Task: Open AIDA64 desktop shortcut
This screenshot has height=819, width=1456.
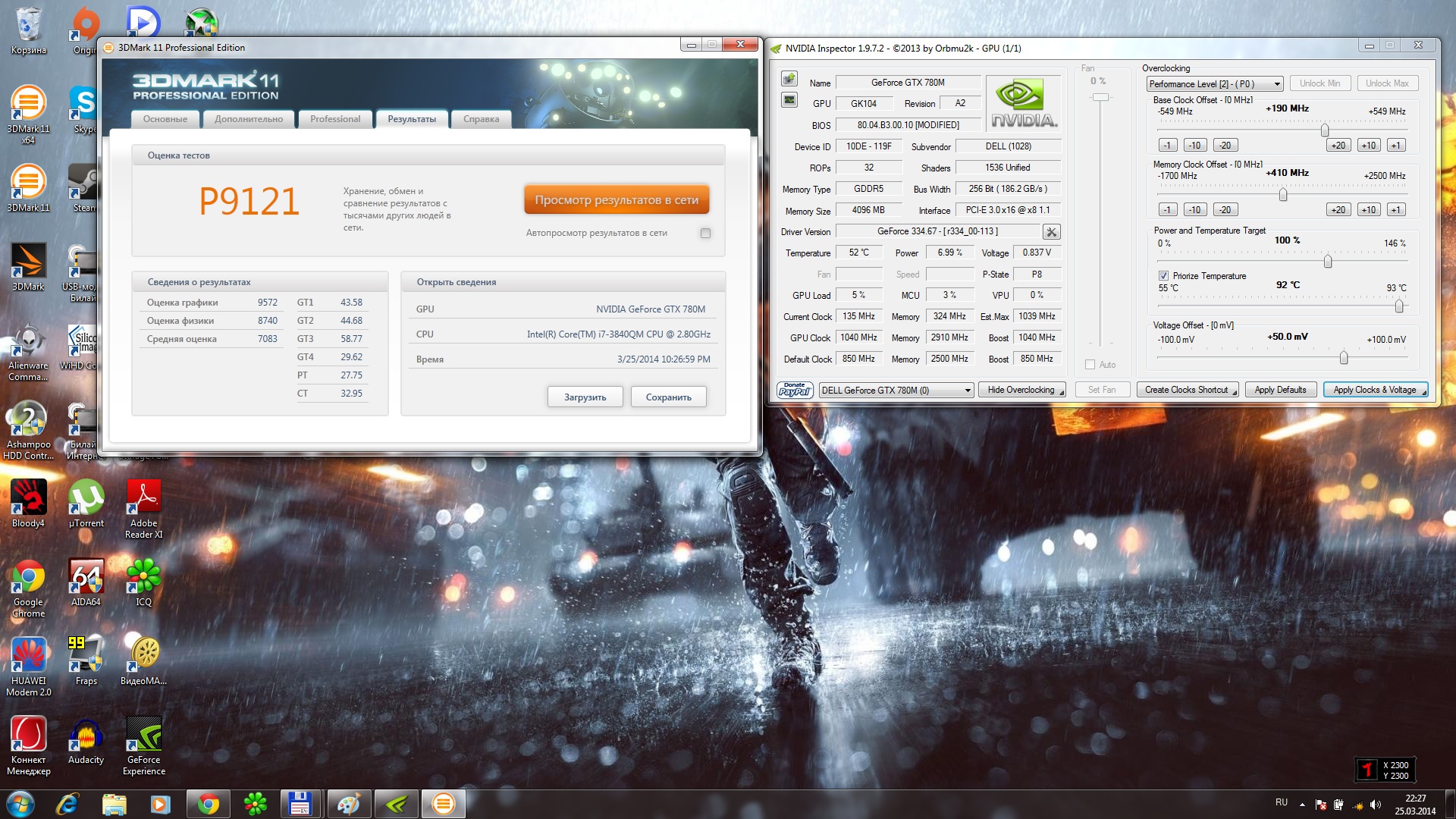Action: click(x=86, y=582)
